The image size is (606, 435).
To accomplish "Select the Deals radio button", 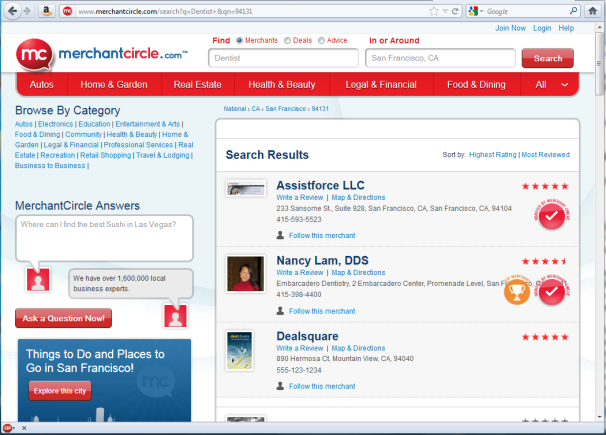I will click(287, 40).
